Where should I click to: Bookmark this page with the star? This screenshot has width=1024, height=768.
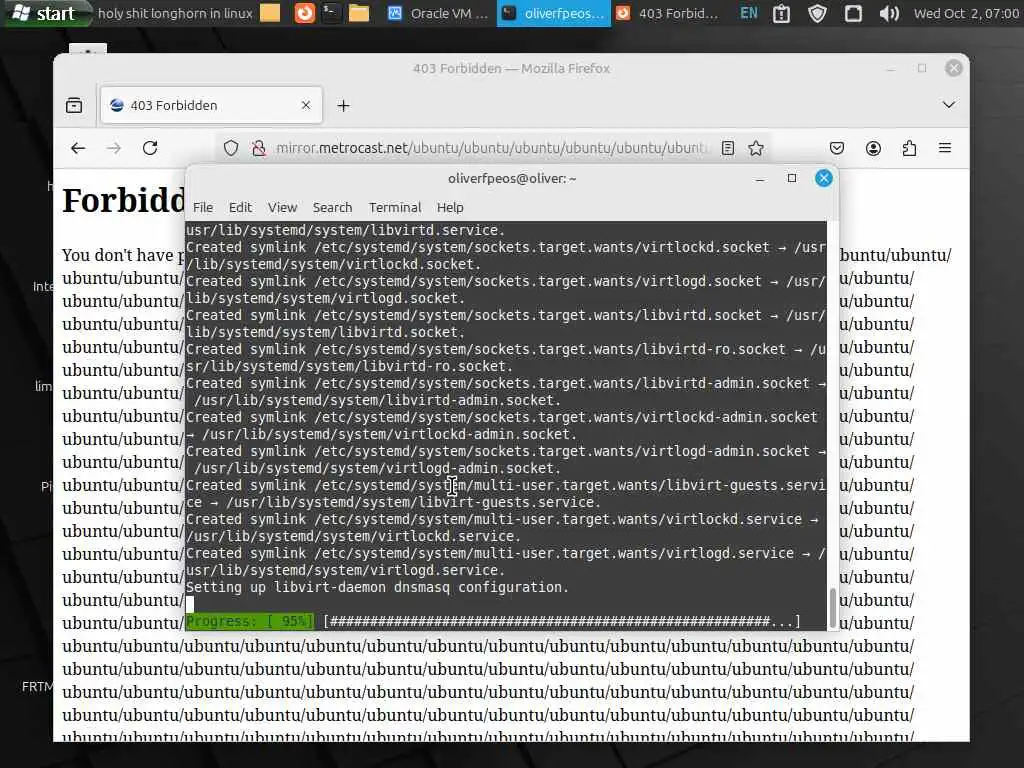[756, 148]
